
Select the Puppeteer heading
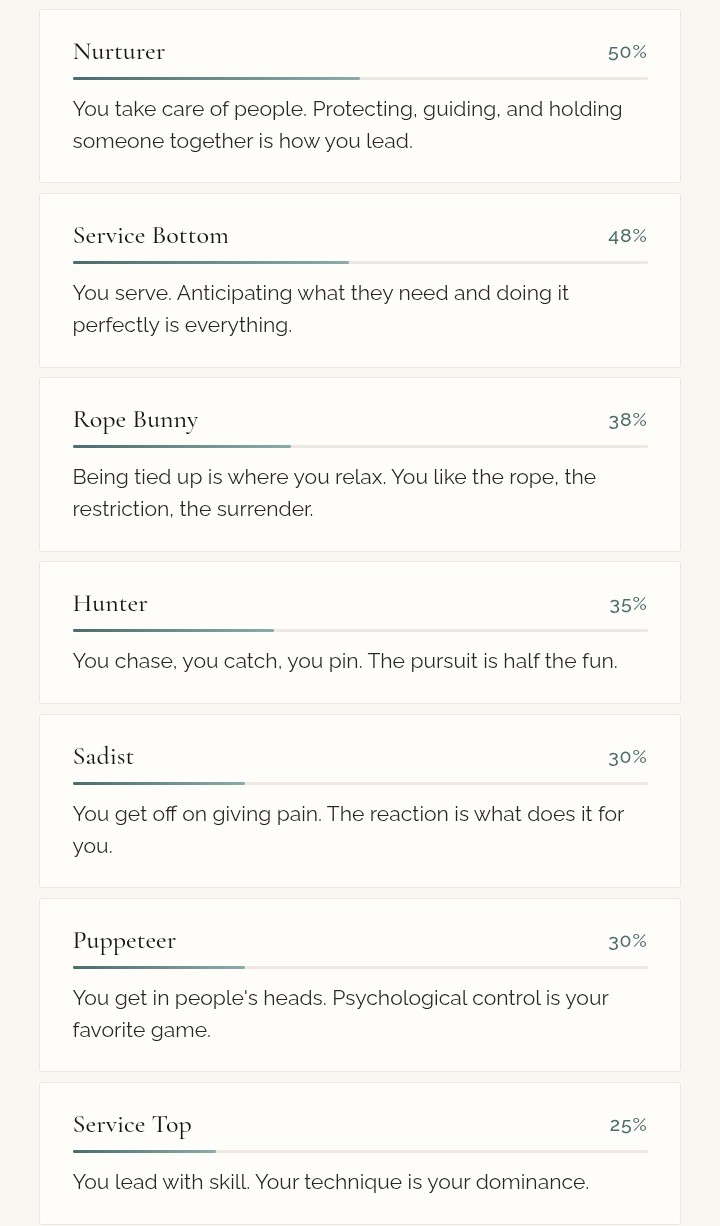tap(125, 941)
